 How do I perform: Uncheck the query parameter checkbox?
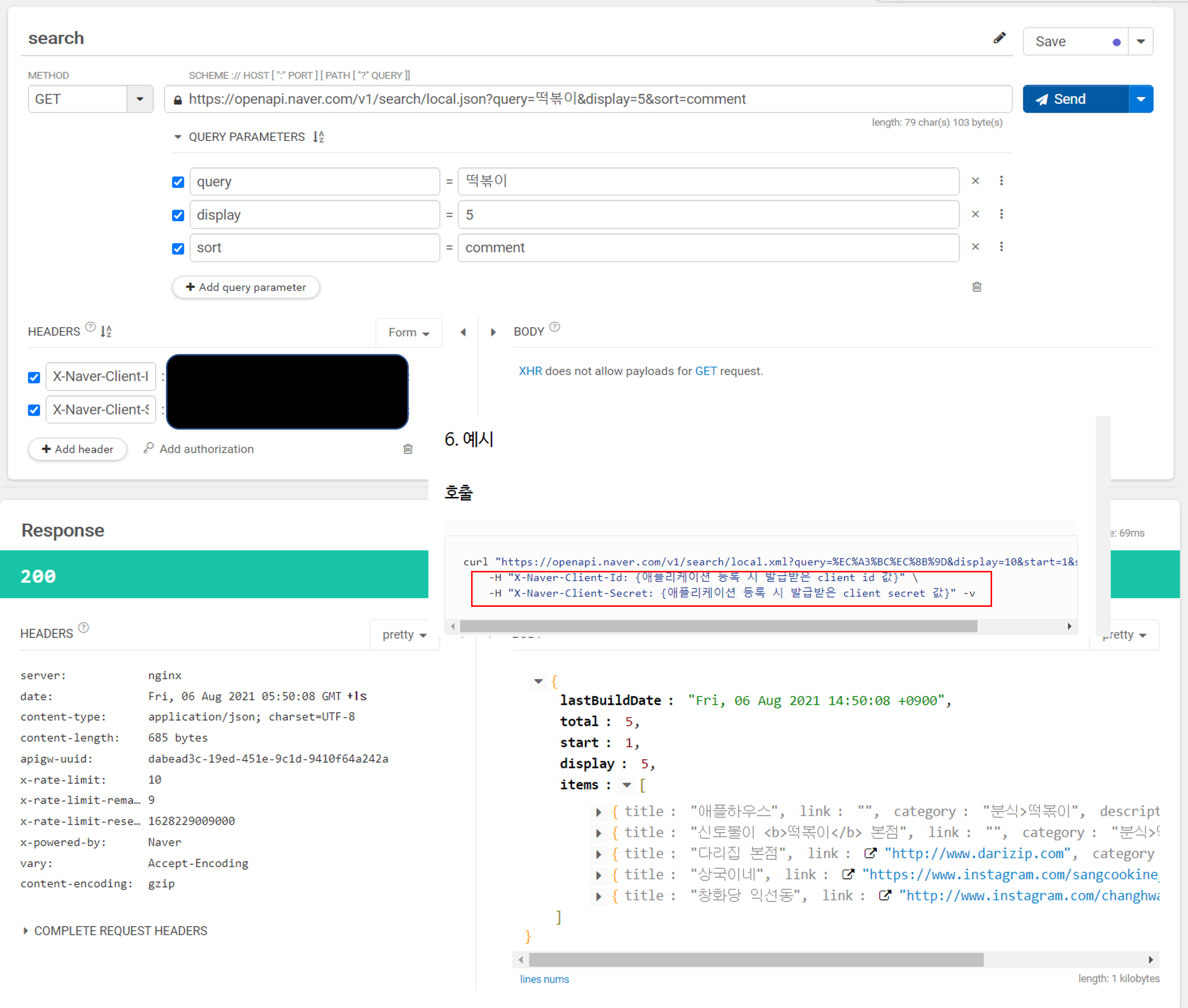pos(178,182)
